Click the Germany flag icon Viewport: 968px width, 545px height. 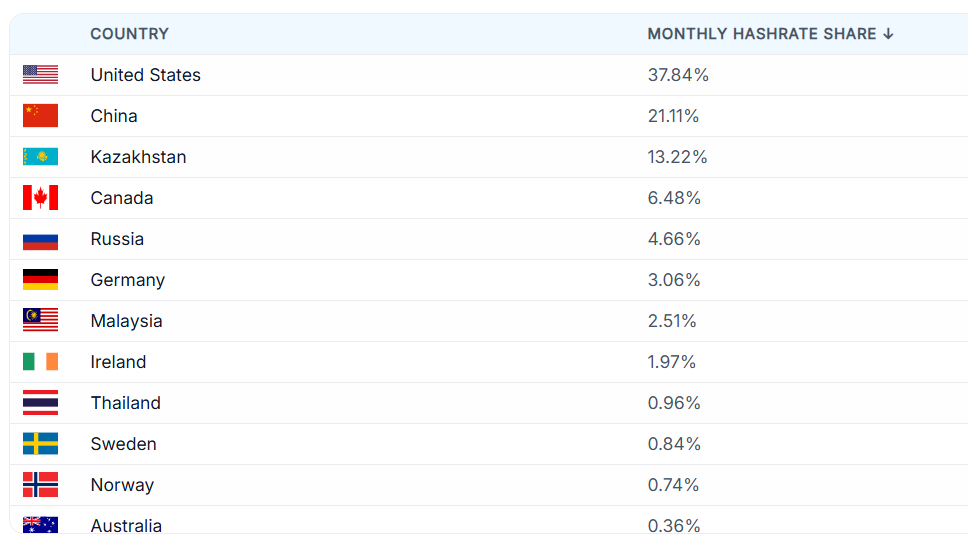click(x=40, y=280)
